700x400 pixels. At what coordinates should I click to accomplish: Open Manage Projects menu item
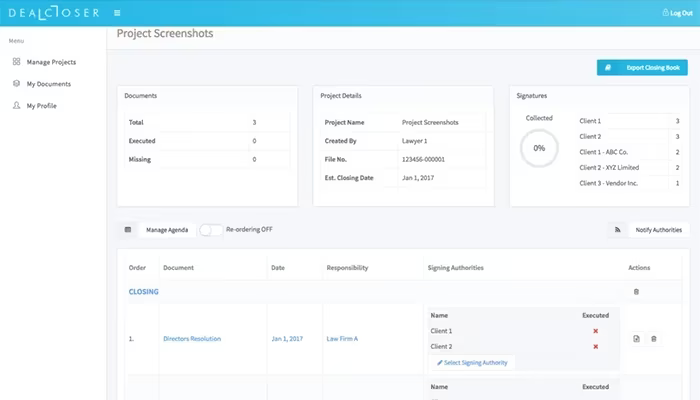(51, 62)
